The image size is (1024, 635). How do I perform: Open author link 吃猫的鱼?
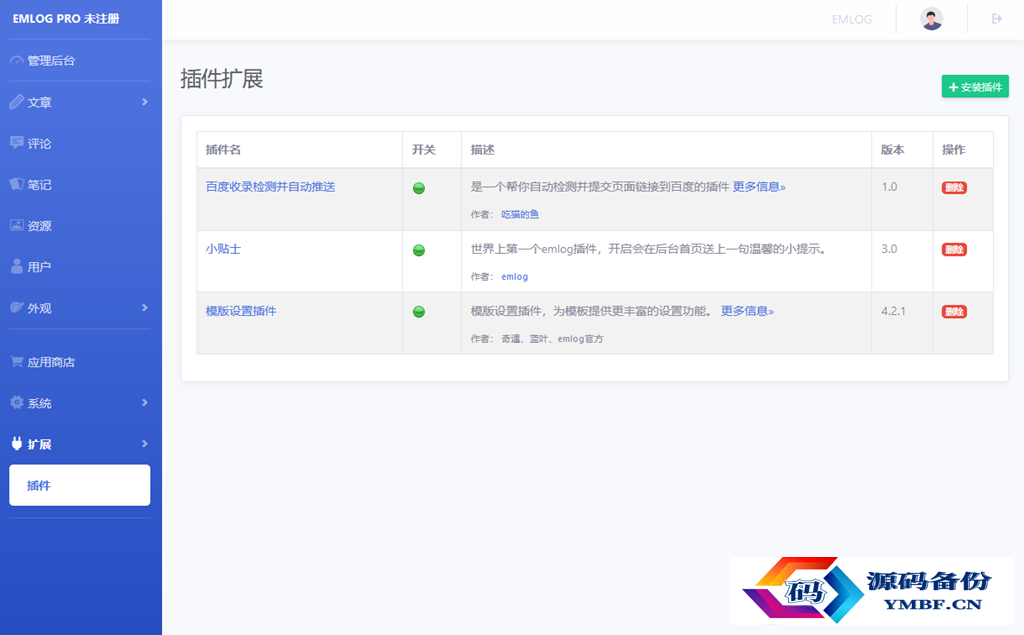pyautogui.click(x=520, y=214)
